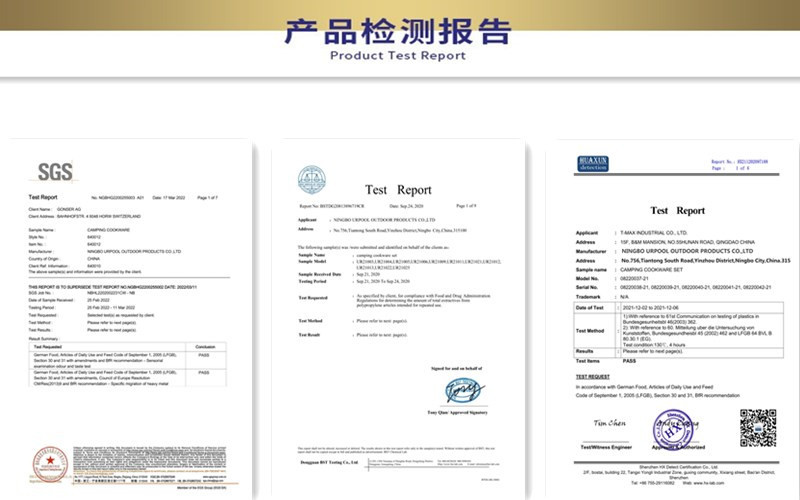Click the blue signature stamp on middle report
The width and height of the screenshot is (800, 500).
[464, 390]
